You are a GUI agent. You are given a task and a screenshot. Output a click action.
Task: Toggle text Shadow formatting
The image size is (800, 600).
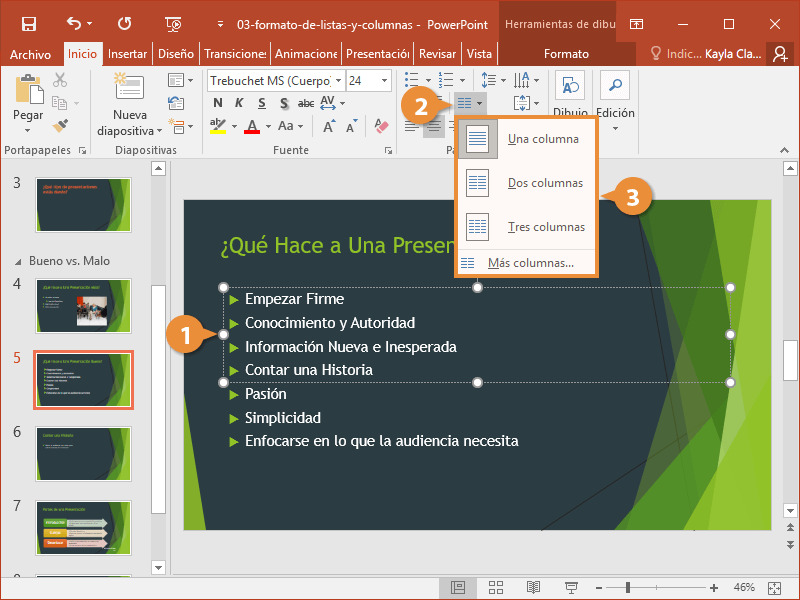pos(283,103)
